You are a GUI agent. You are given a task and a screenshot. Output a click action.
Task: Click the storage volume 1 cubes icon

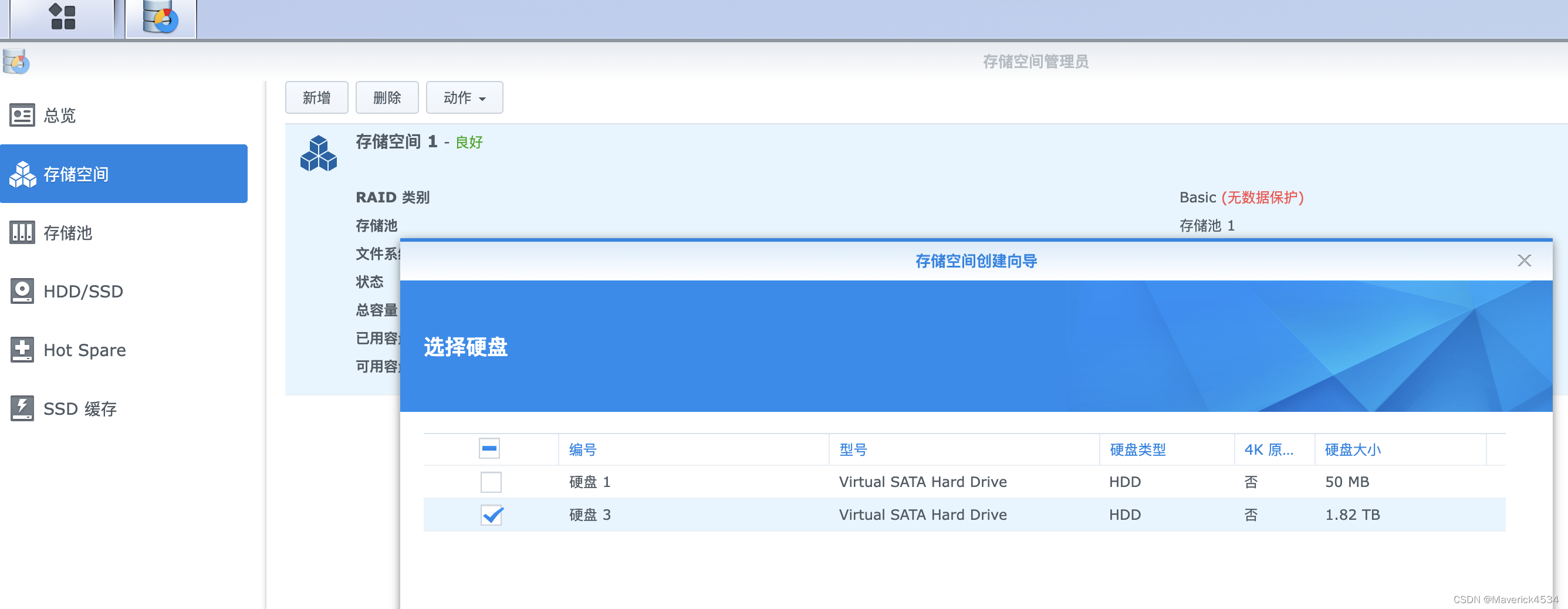(x=318, y=153)
